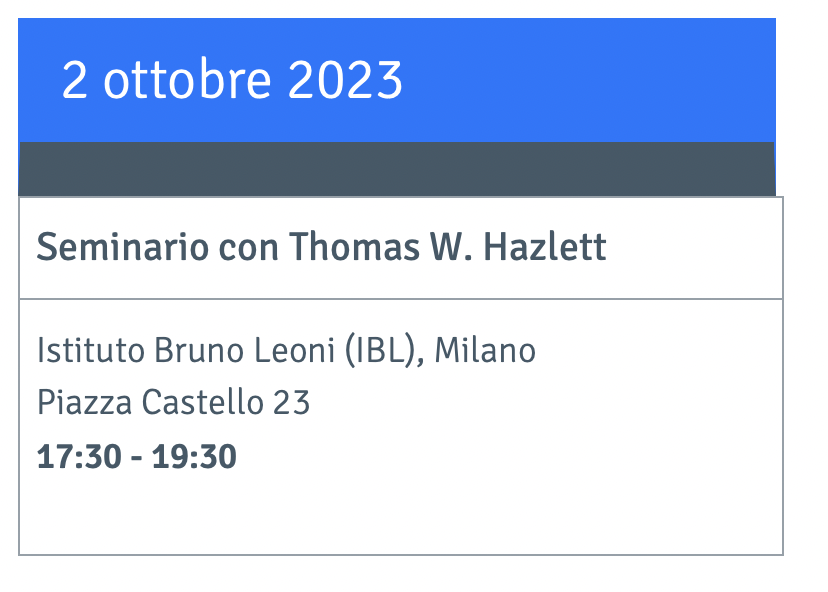
Task: Click the surname 'Hazlett' in the title
Action: click(x=544, y=247)
